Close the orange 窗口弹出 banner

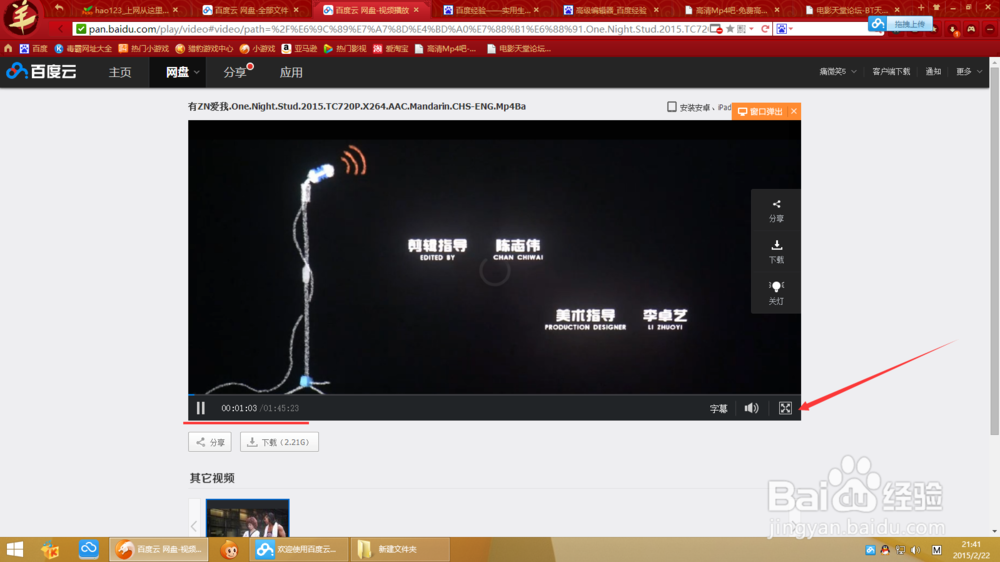click(x=794, y=112)
